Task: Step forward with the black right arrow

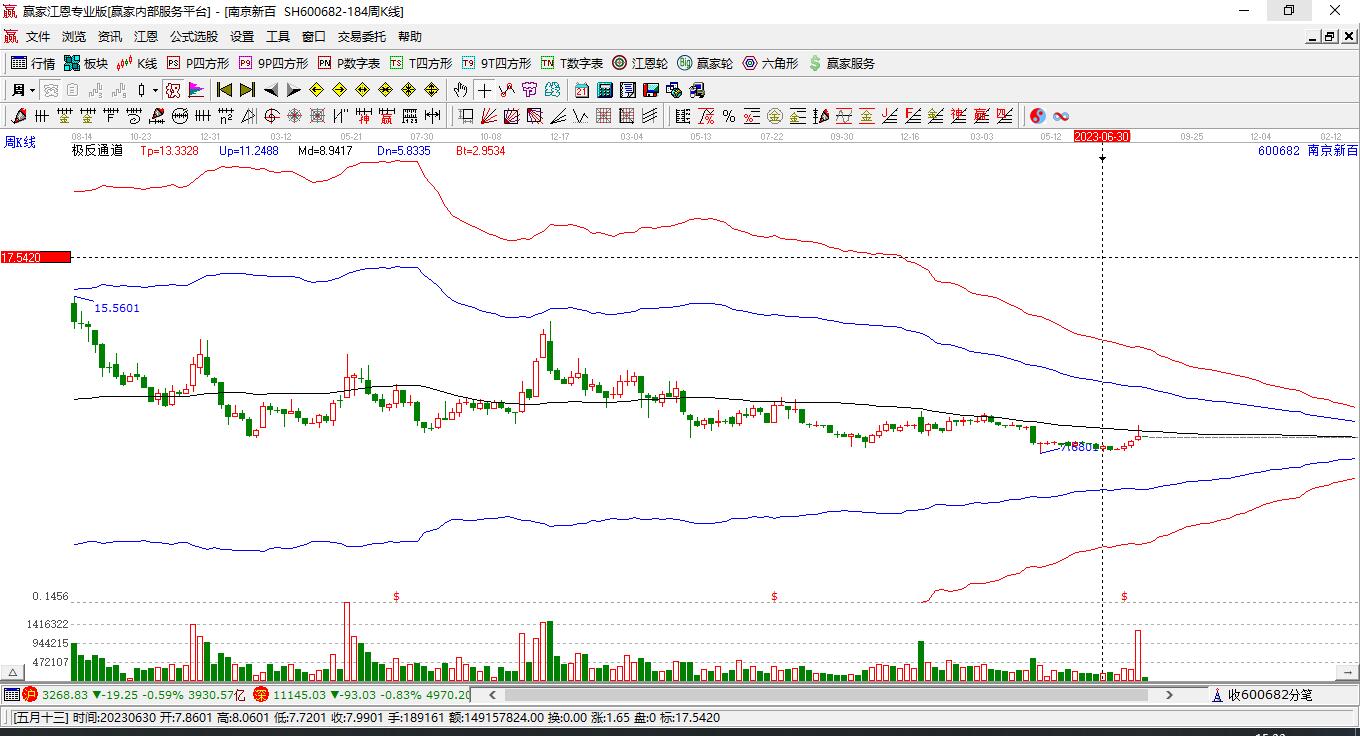Action: click(293, 90)
